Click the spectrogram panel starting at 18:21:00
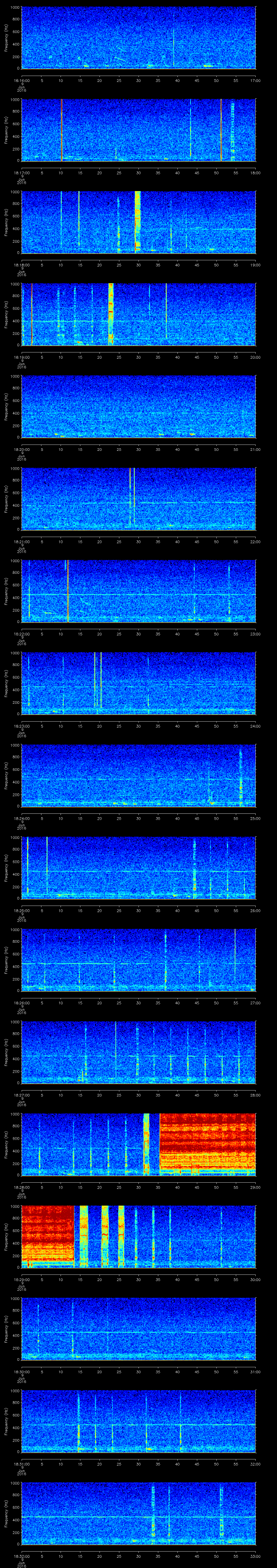 (139, 499)
